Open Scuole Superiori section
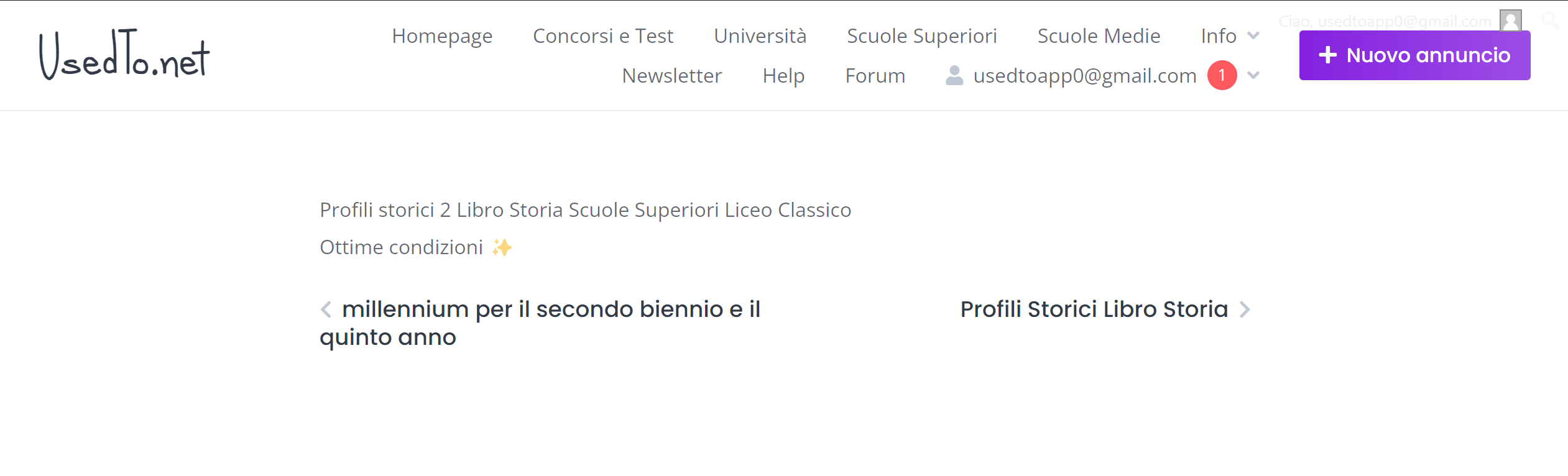 point(922,36)
